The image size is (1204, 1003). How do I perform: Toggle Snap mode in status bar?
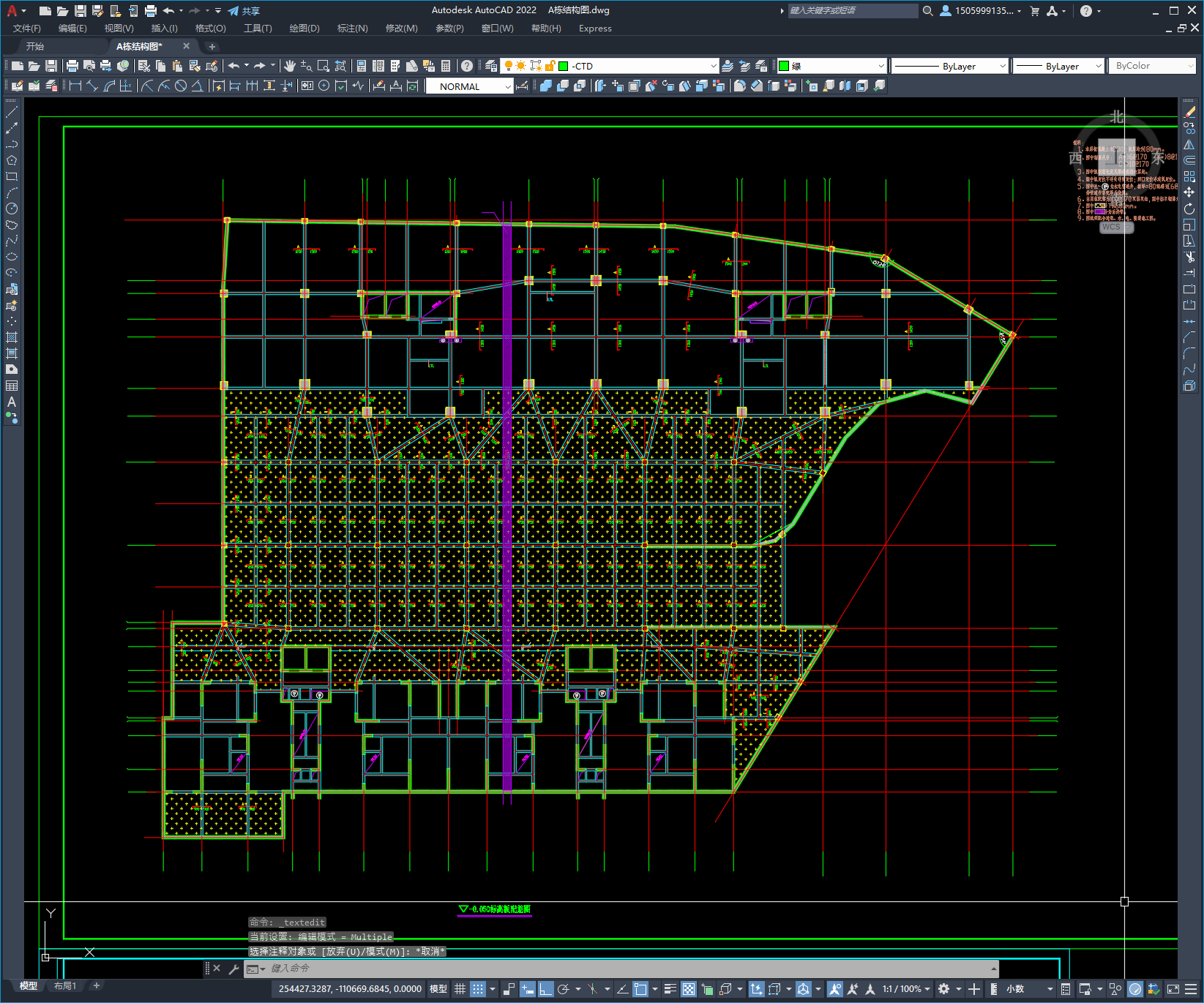click(x=478, y=989)
